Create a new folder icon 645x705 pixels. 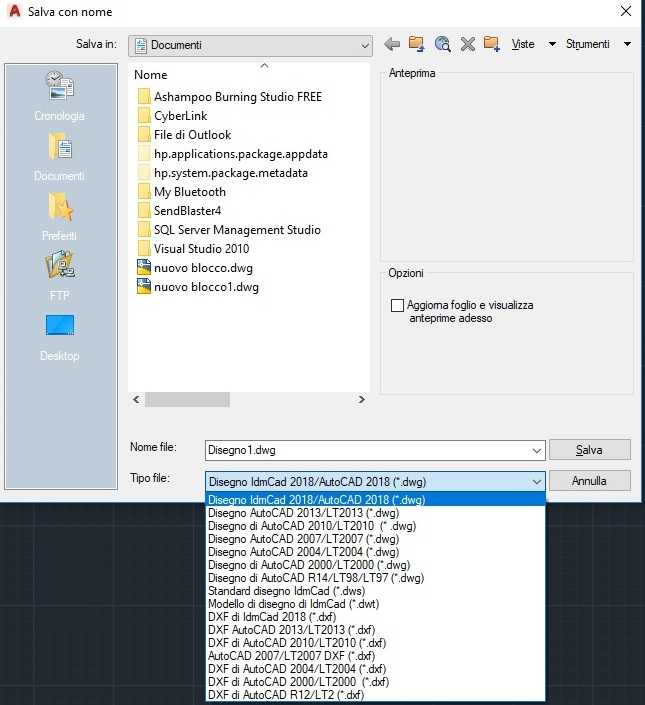492,44
